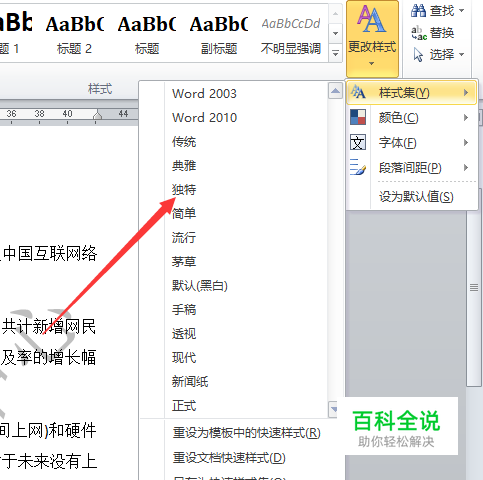
Task: Click document text 共计新增网民
Action: coord(49,326)
